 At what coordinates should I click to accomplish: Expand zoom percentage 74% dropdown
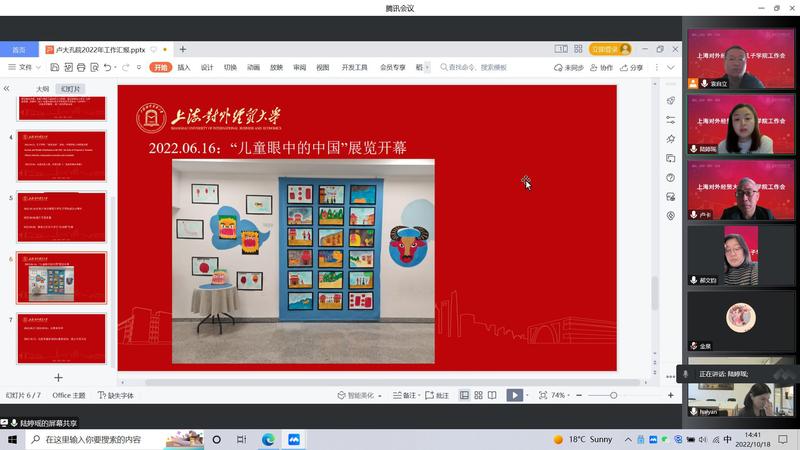pyautogui.click(x=562, y=395)
